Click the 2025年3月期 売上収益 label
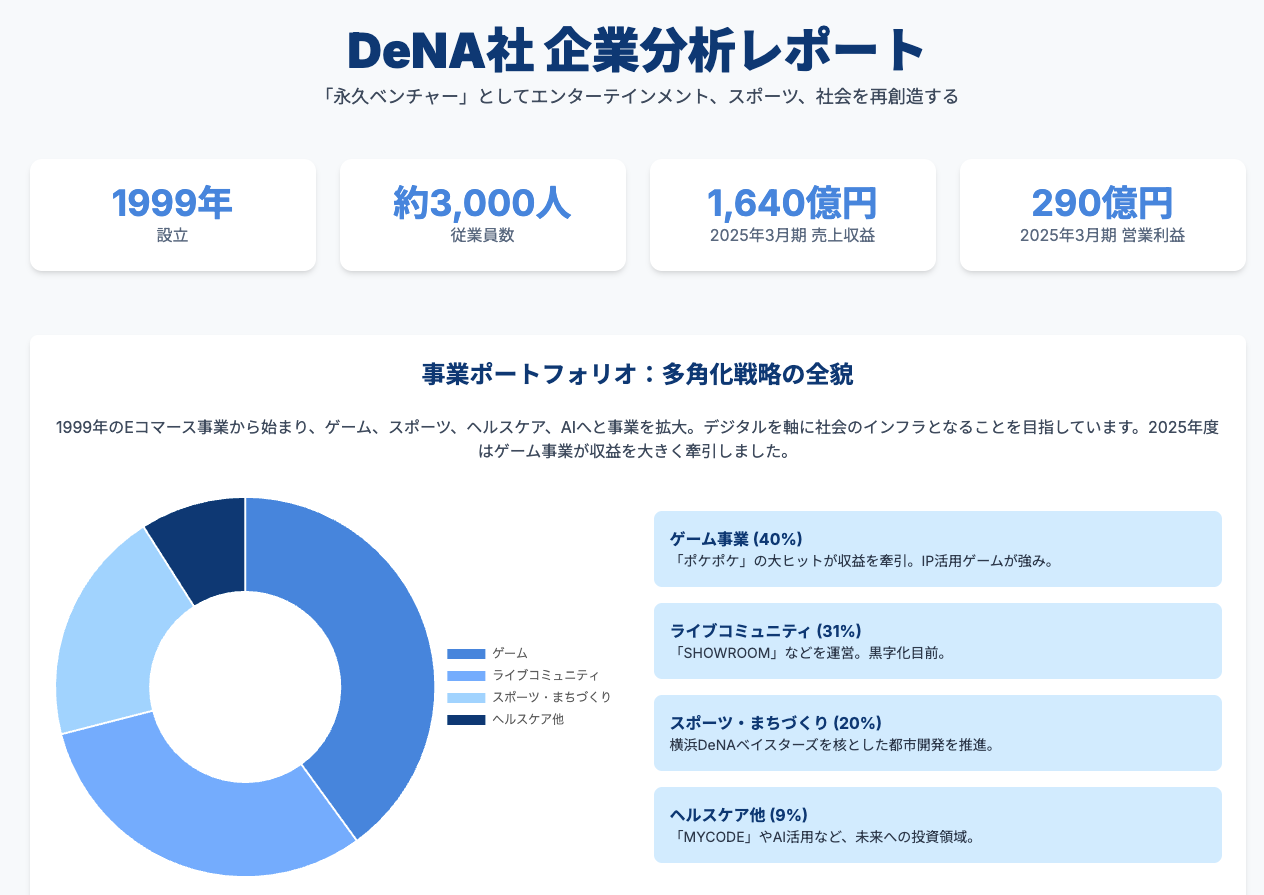This screenshot has height=895, width=1264. click(793, 237)
